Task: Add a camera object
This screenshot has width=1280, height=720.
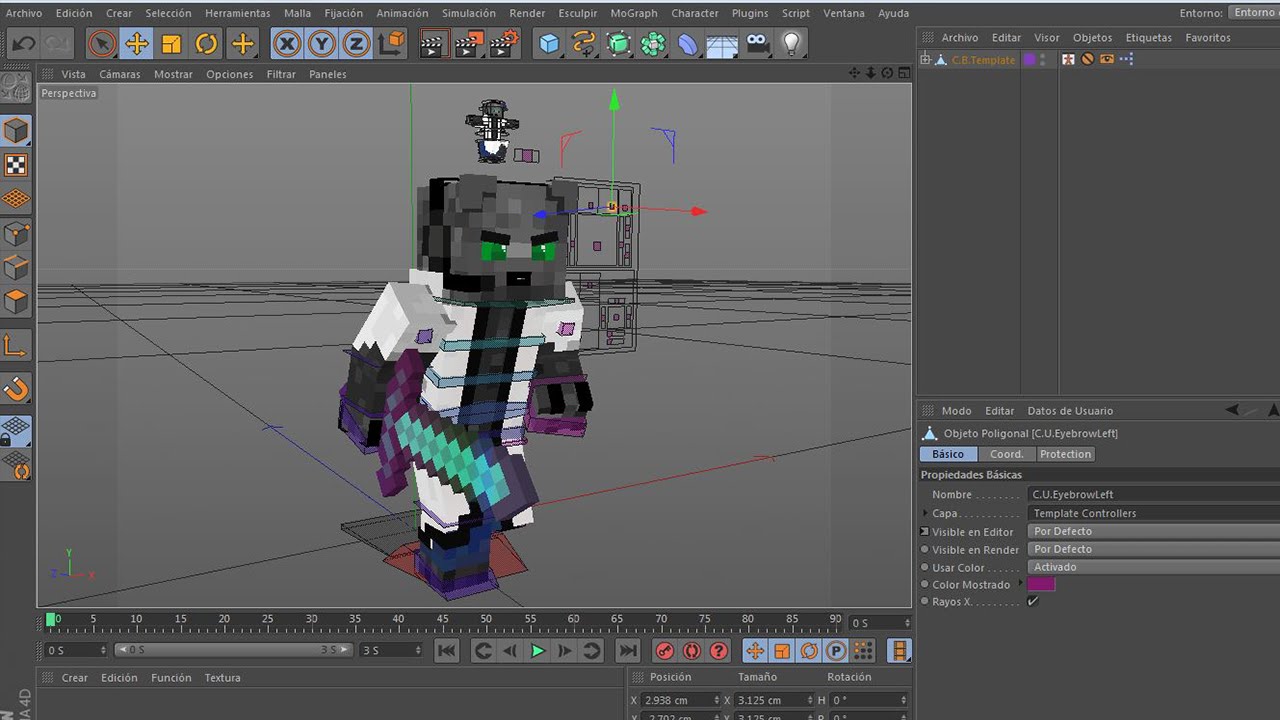Action: 757,43
